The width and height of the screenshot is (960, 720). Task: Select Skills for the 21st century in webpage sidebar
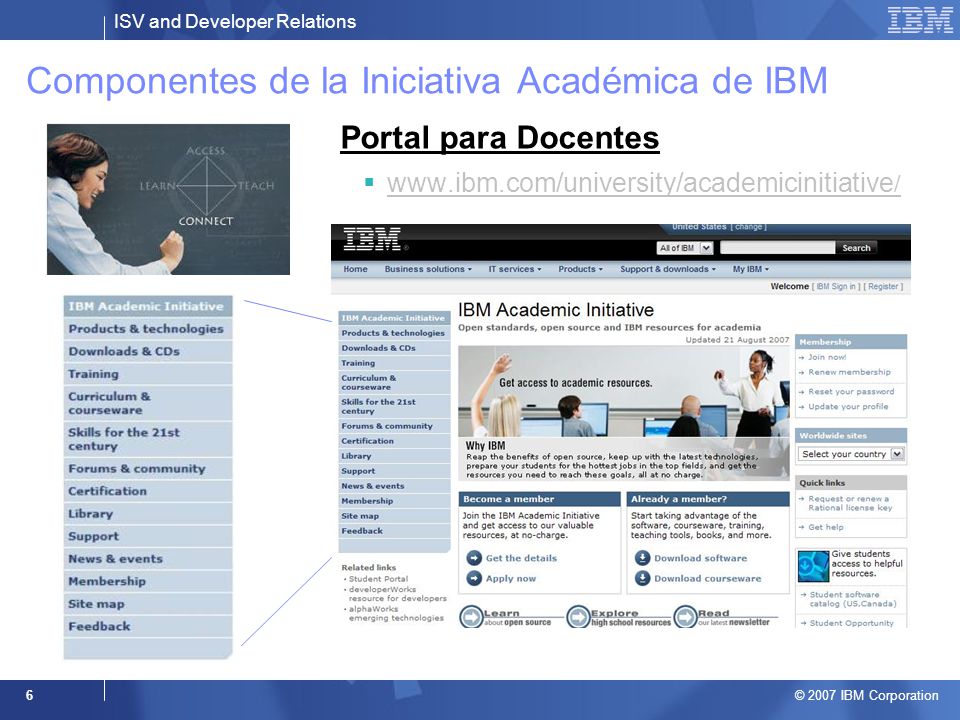coord(393,407)
